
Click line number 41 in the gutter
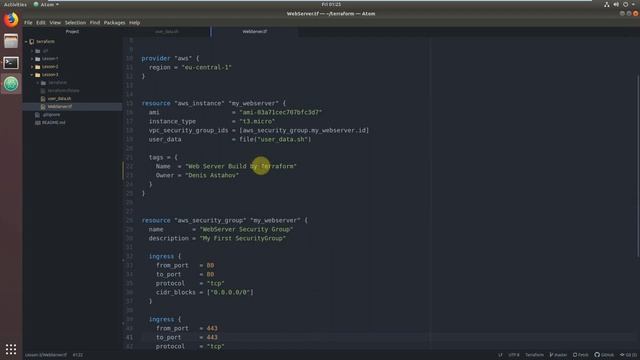point(129,338)
